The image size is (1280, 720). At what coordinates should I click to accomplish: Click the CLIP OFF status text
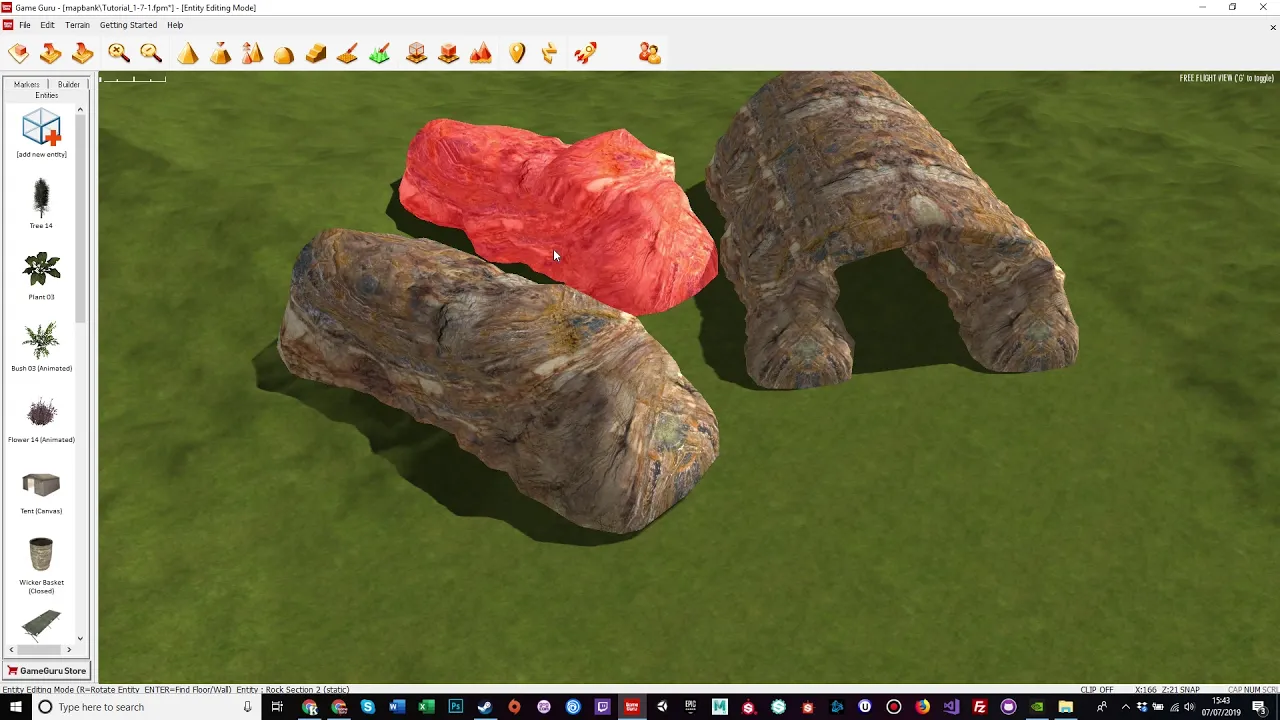point(1096,690)
